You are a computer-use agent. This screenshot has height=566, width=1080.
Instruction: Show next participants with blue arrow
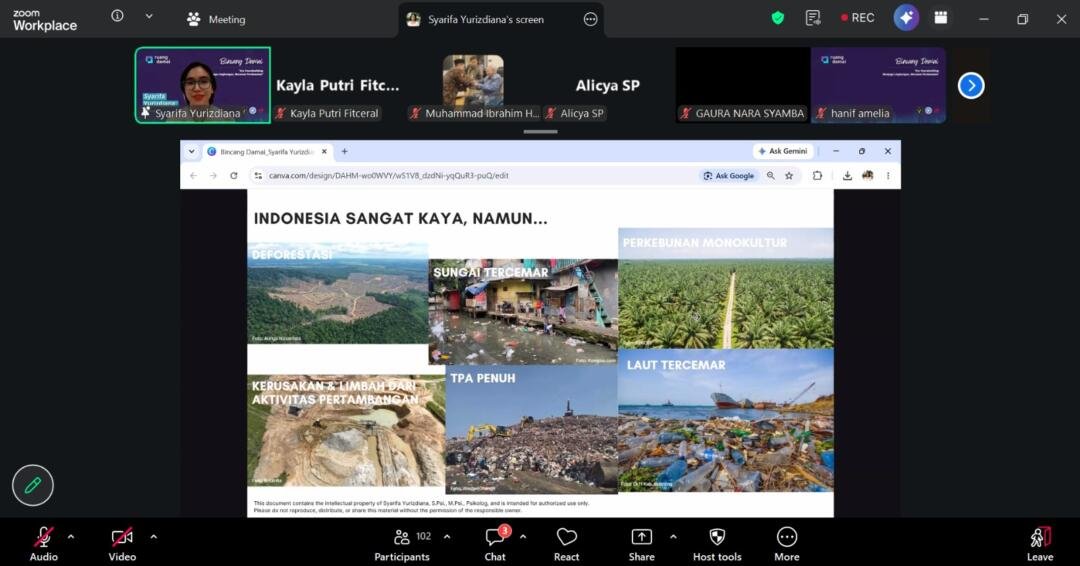971,85
